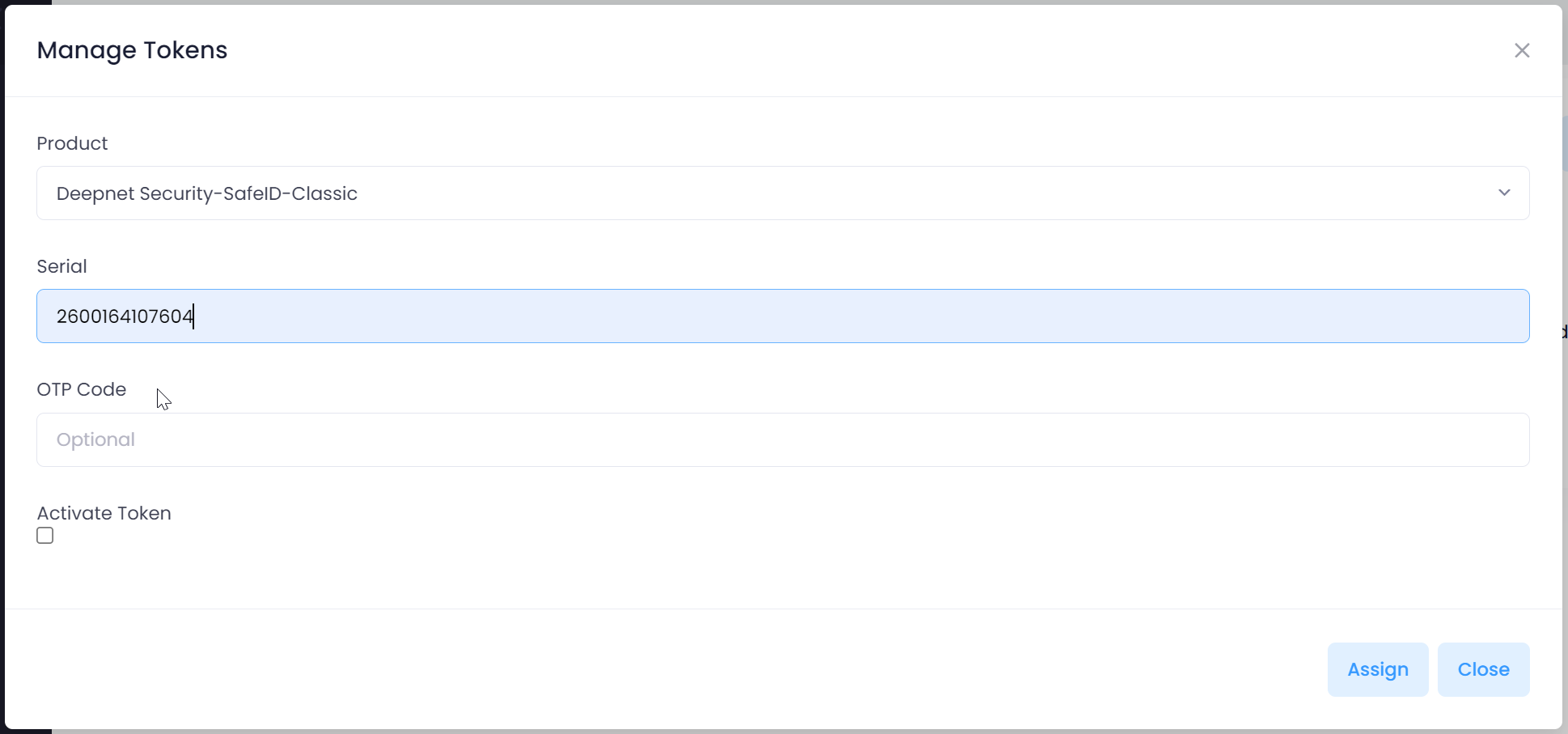The image size is (1568, 734).
Task: Assign the token with serial 2600164107604
Action: pos(1377,669)
